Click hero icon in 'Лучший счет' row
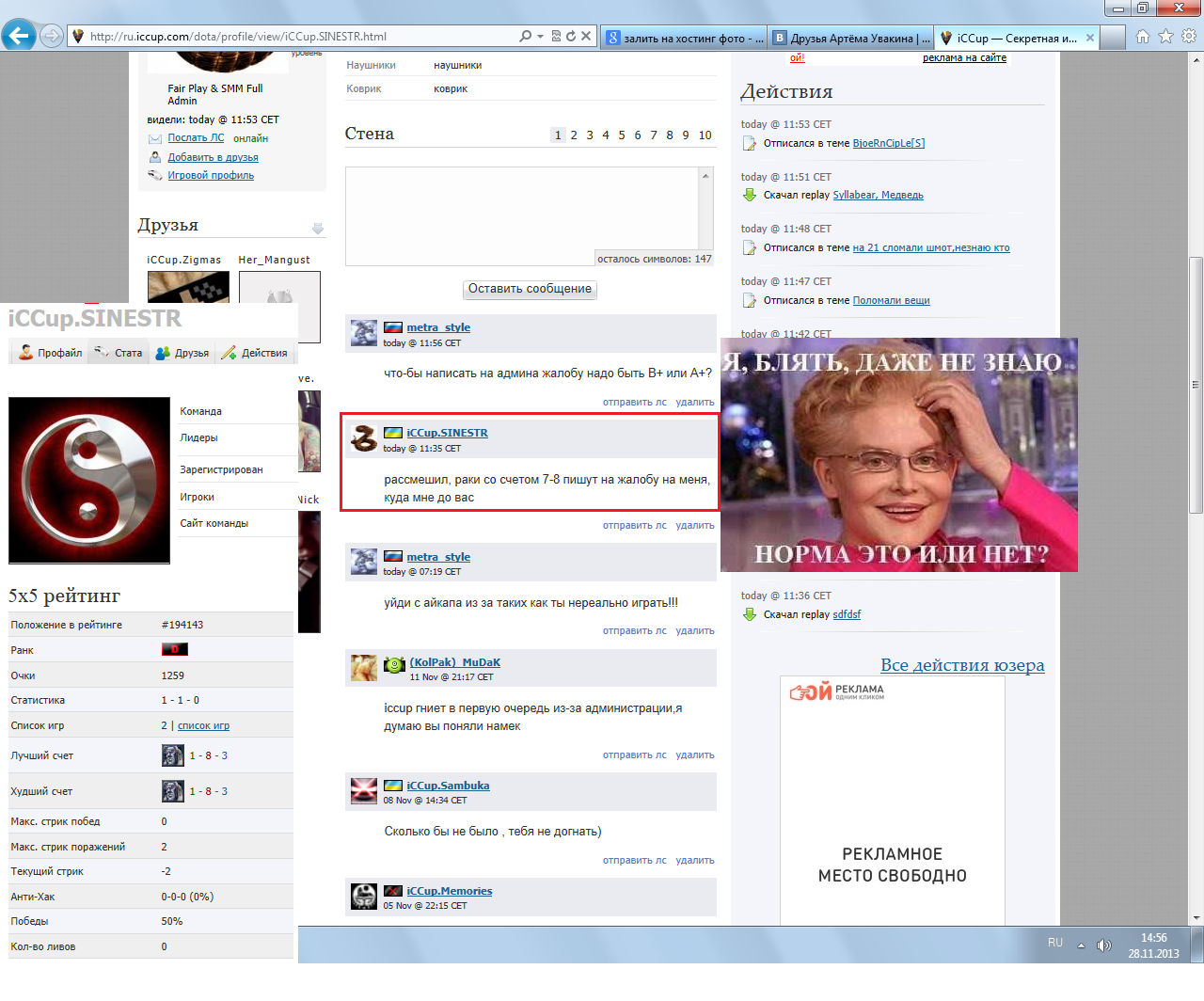Viewport: 1204px width, 1001px height. coord(173,755)
